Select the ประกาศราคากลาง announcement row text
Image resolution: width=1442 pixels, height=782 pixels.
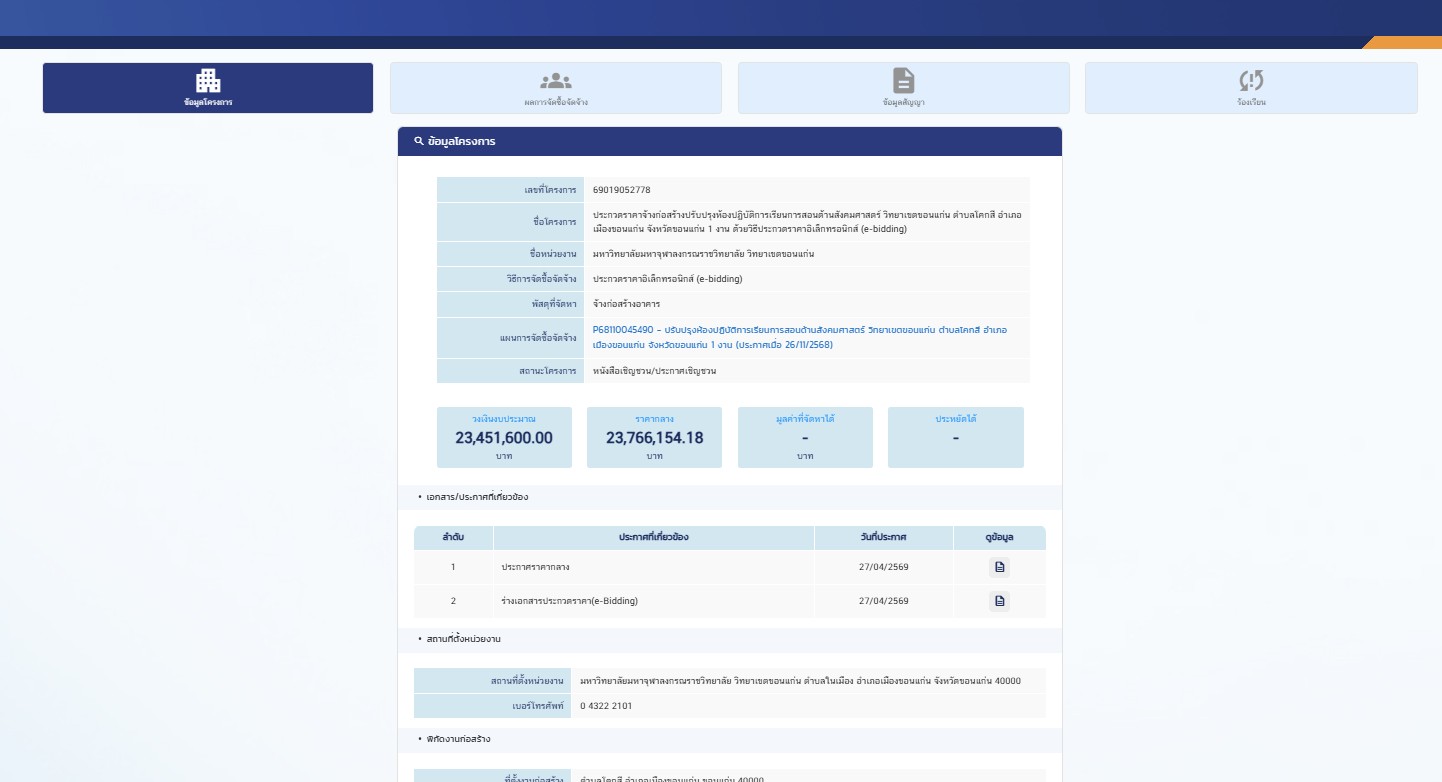click(x=535, y=567)
